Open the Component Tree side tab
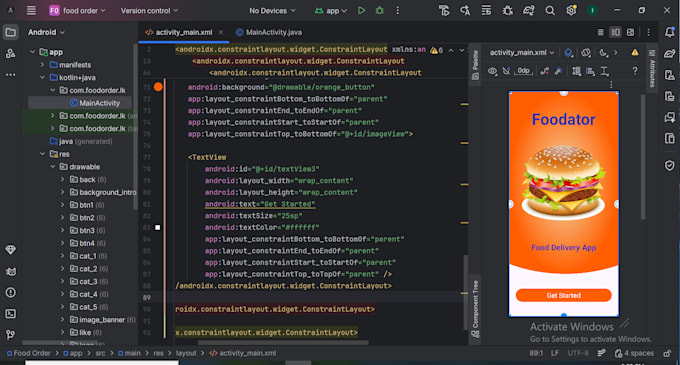 pyautogui.click(x=475, y=309)
